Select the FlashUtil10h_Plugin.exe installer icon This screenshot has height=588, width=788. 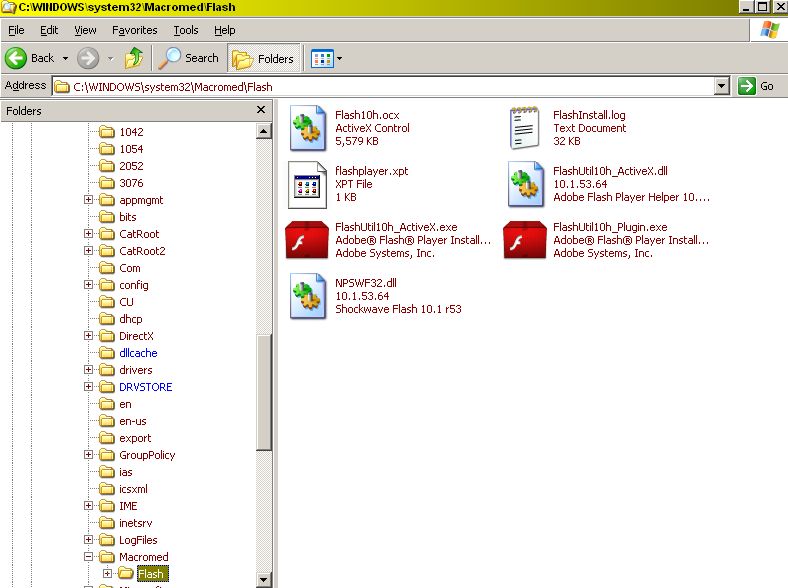coord(525,240)
